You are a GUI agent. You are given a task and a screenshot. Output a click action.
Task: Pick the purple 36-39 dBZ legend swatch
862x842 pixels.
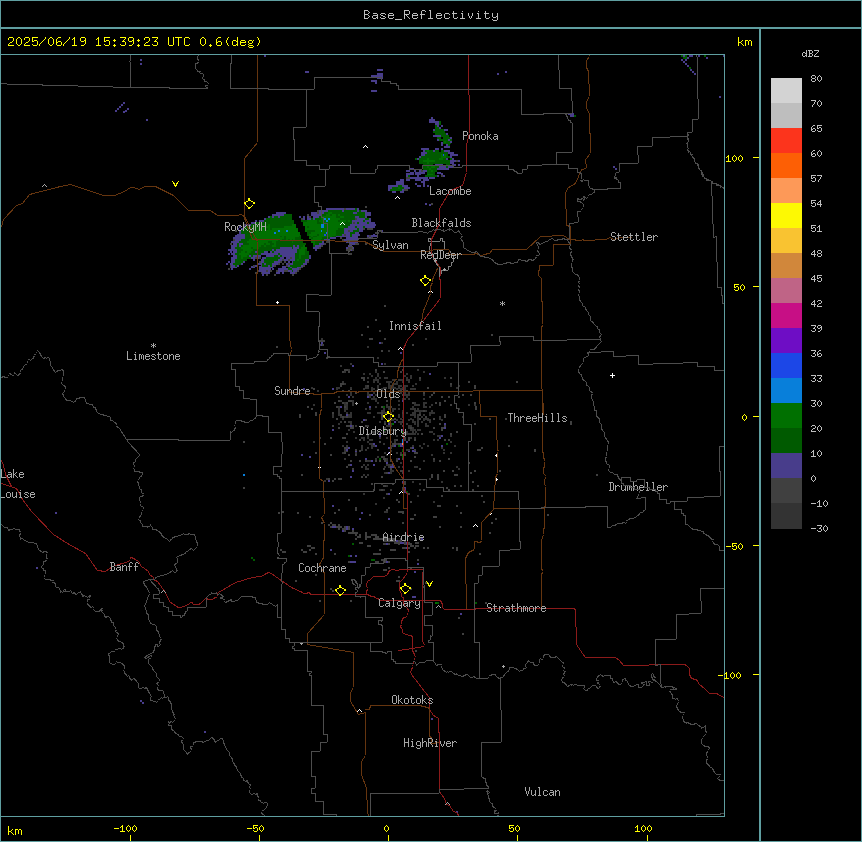click(786, 340)
